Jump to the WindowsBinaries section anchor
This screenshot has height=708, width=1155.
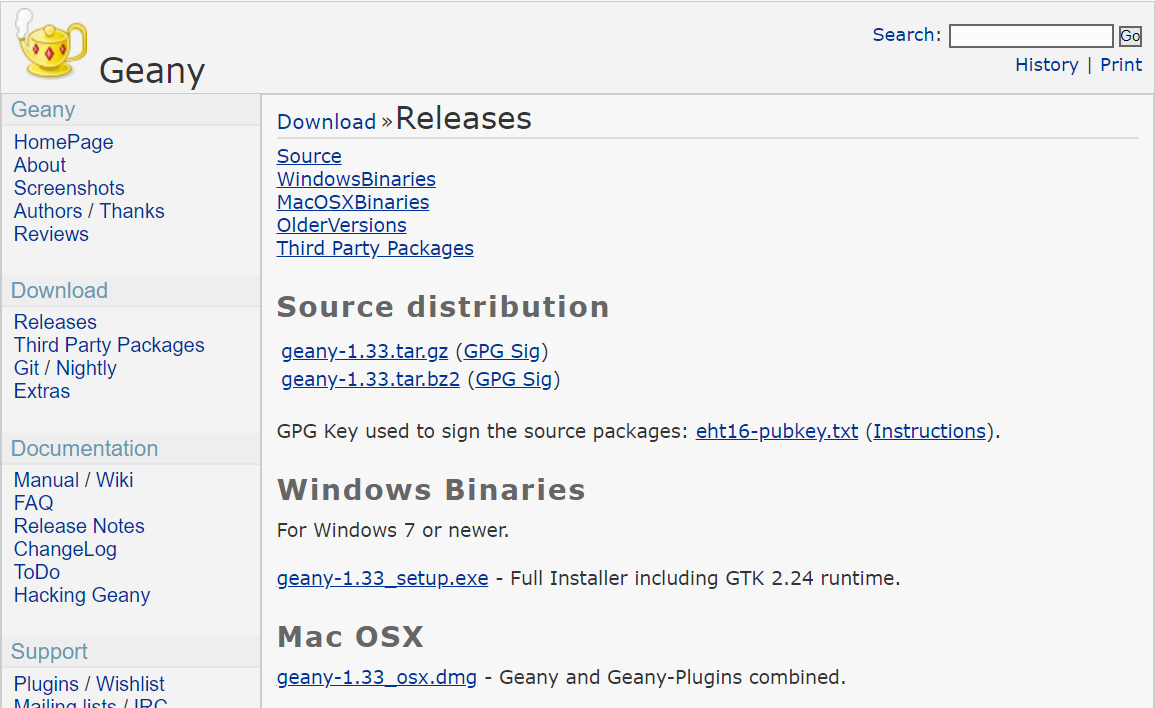tap(356, 180)
